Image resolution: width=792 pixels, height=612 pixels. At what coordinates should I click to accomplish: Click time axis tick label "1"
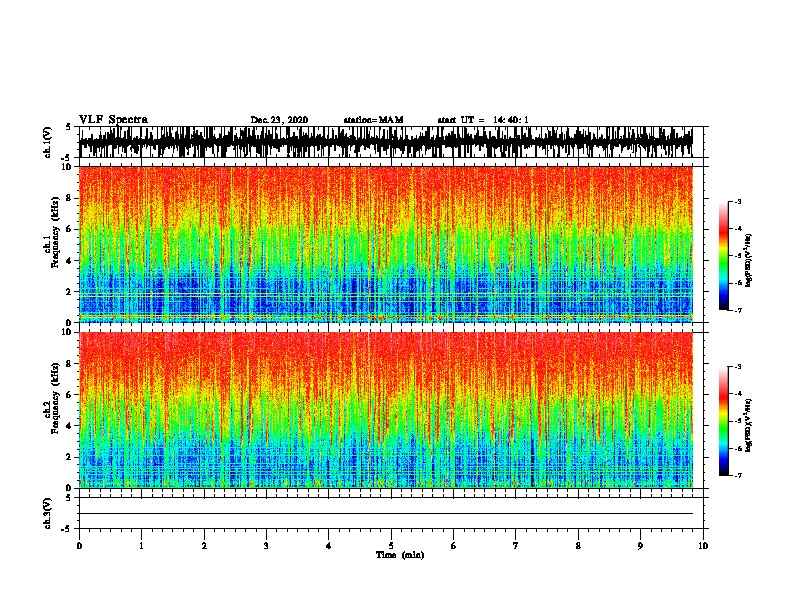(x=141, y=546)
